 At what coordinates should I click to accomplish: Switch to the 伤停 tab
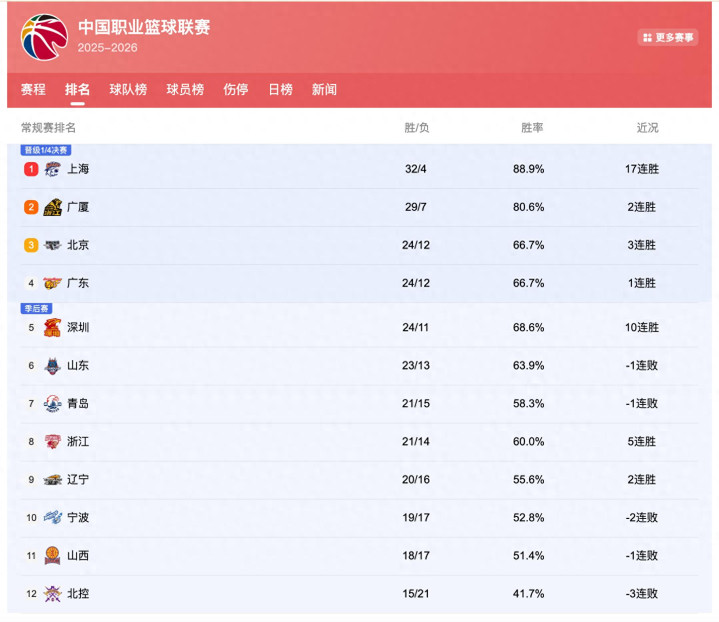pyautogui.click(x=236, y=89)
